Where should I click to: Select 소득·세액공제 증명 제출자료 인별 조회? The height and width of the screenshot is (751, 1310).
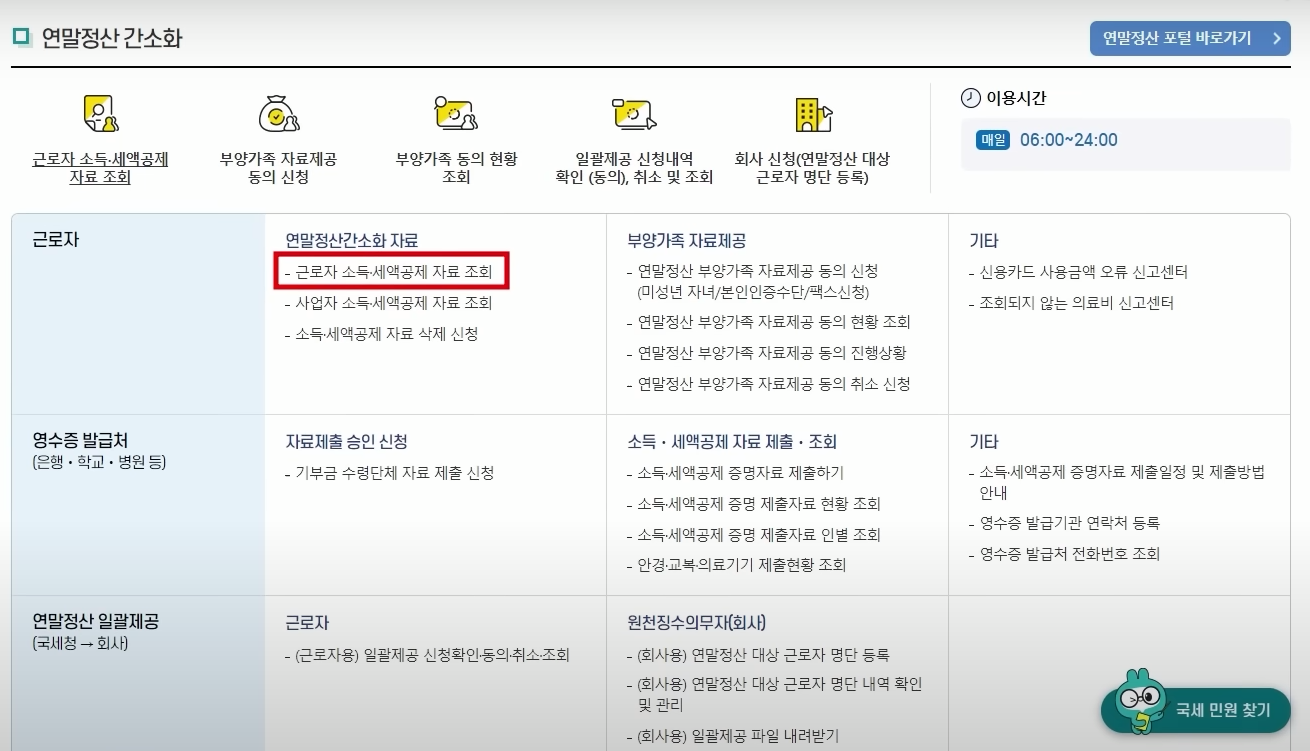758,535
